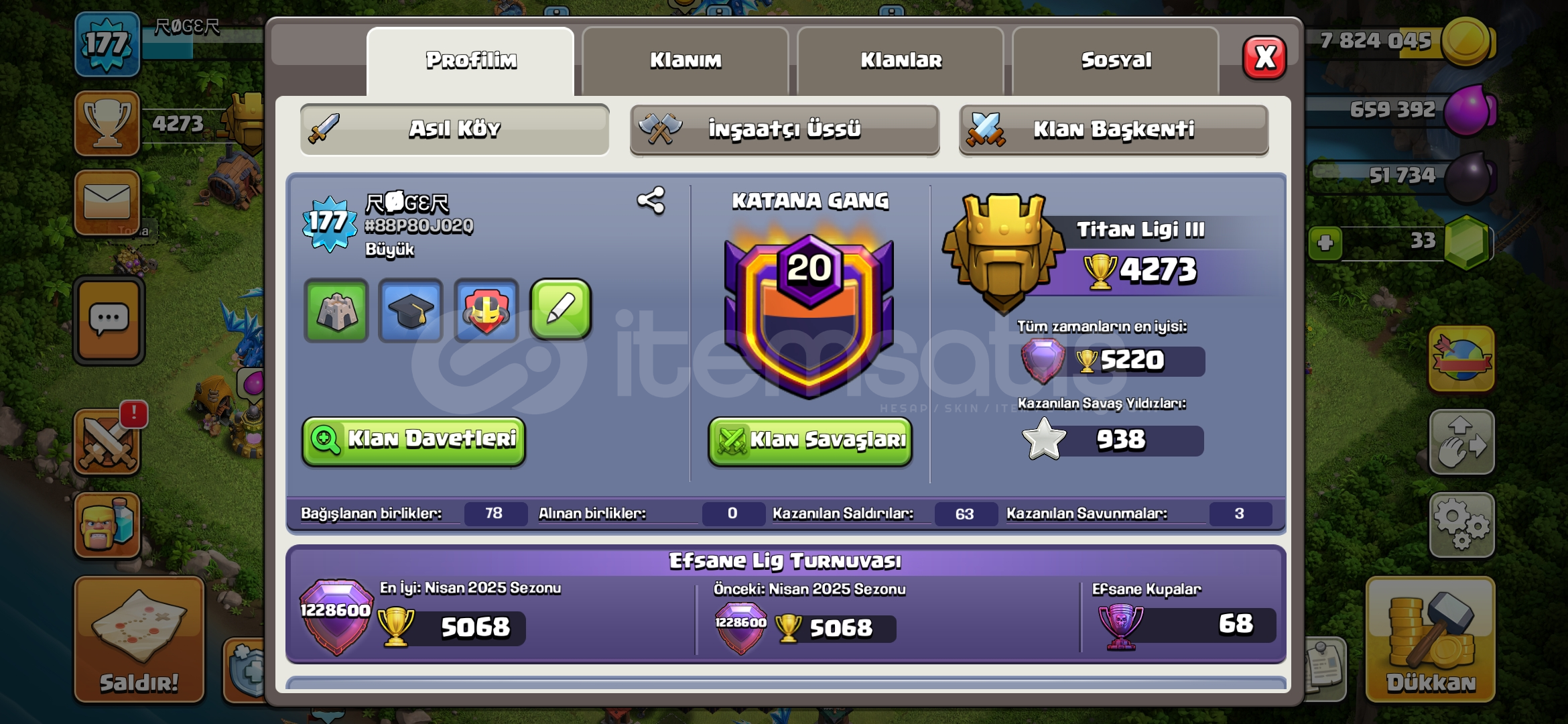The width and height of the screenshot is (1568, 724).
Task: Click the Klan Davetleri button
Action: 413,440
